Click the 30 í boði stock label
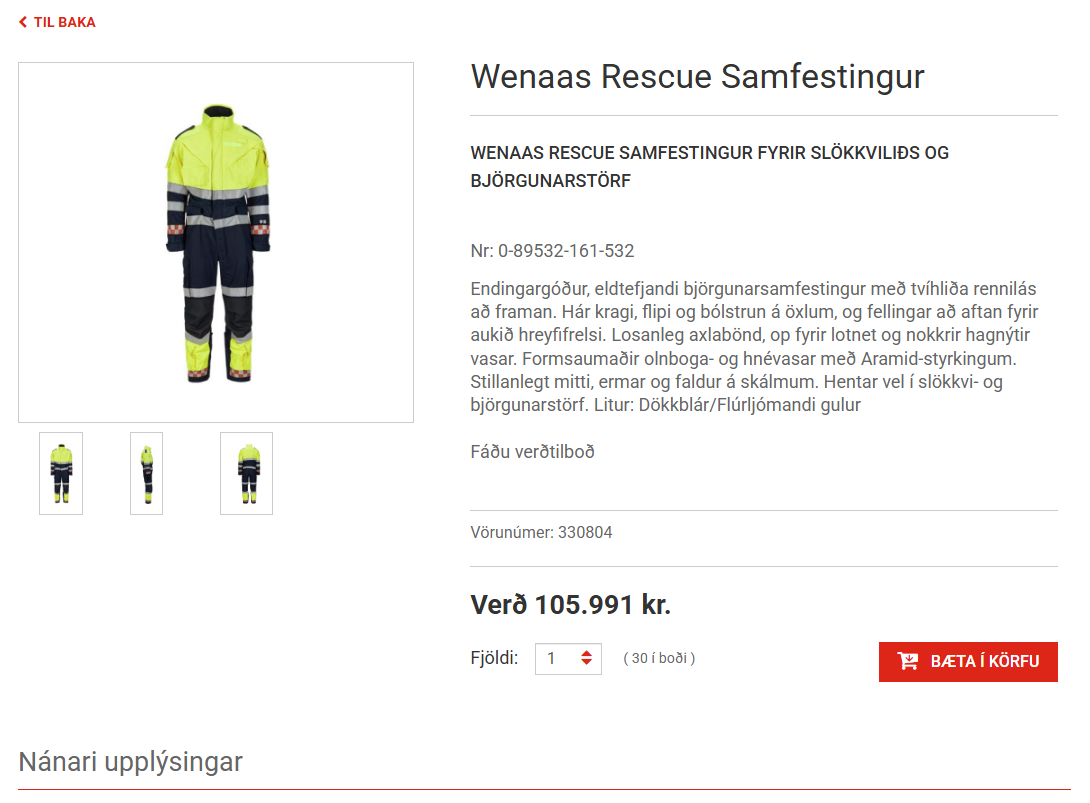1090x803 pixels. point(659,658)
